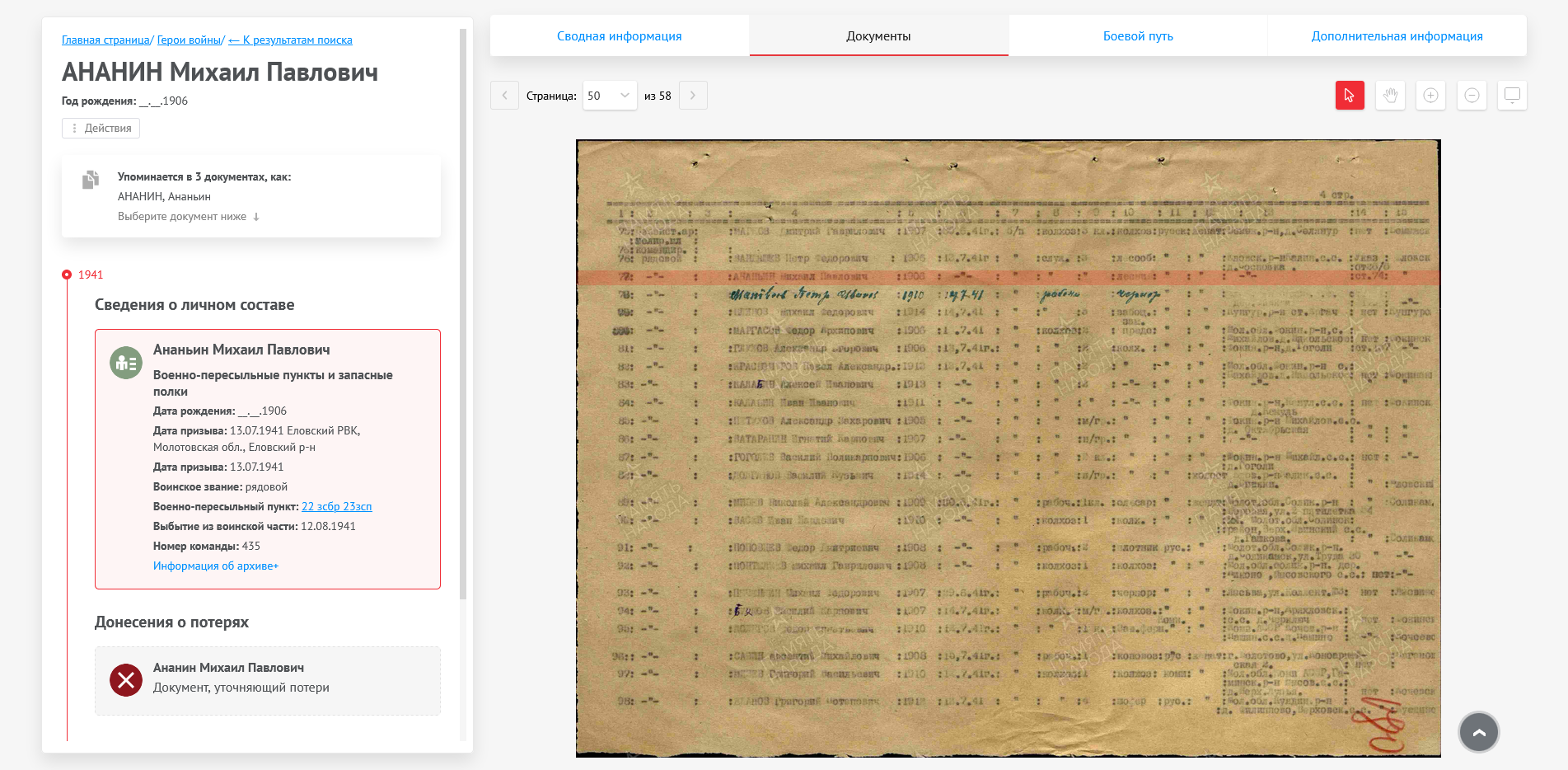Expand Информация об архиве details

[216, 566]
